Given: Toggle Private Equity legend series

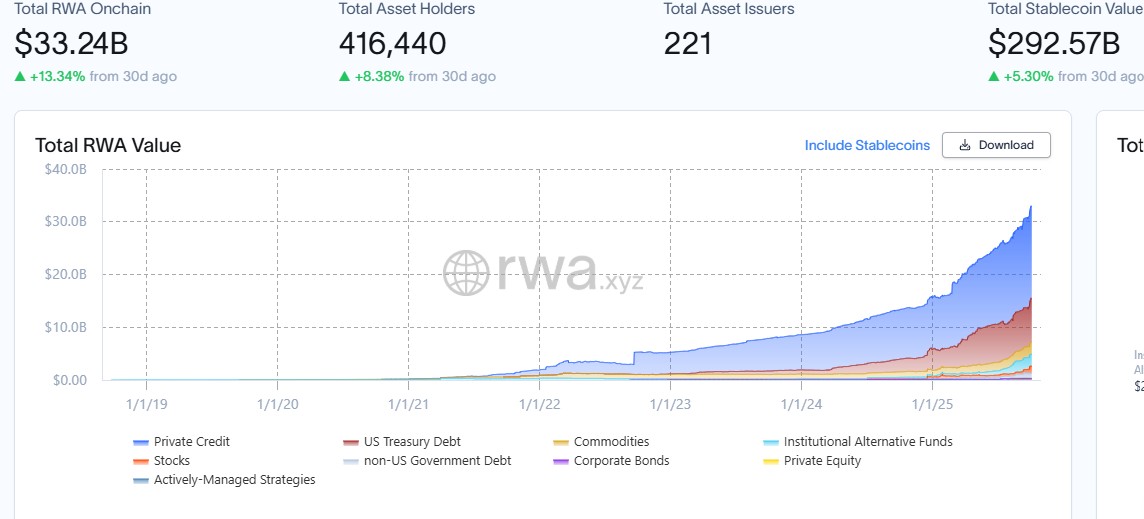Looking at the screenshot, I should pos(822,461).
